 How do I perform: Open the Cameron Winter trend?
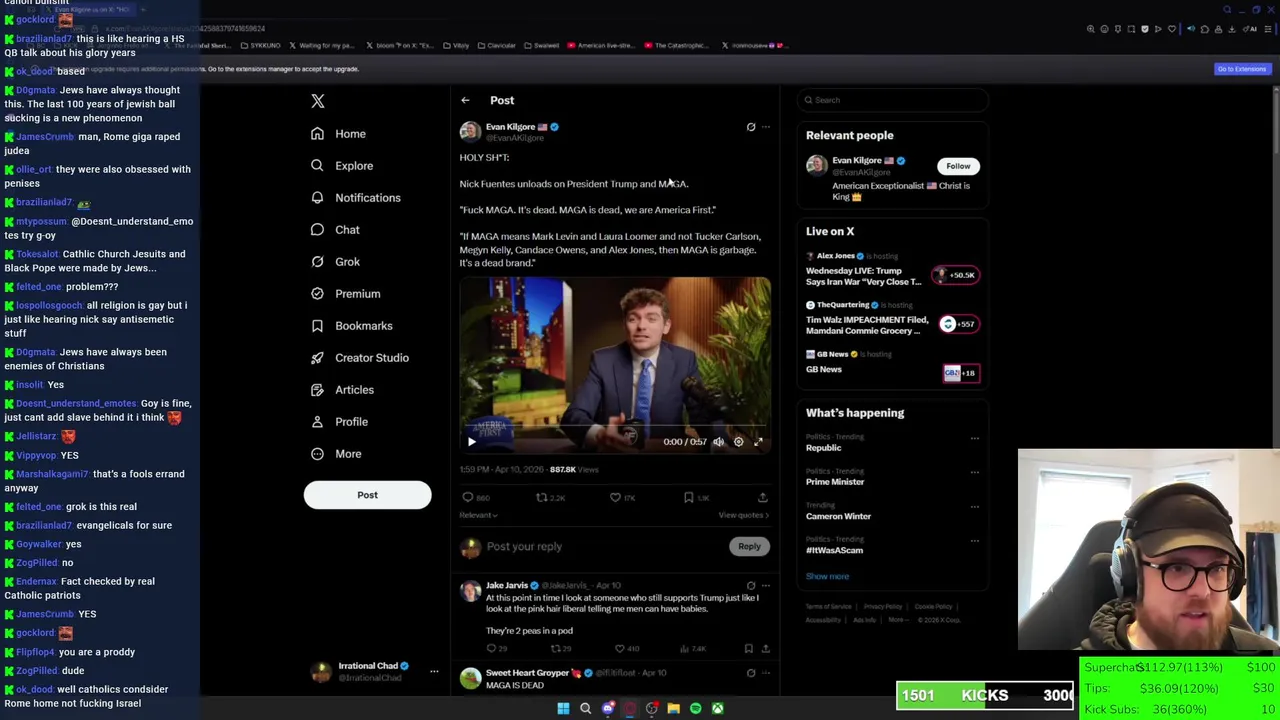pos(838,517)
